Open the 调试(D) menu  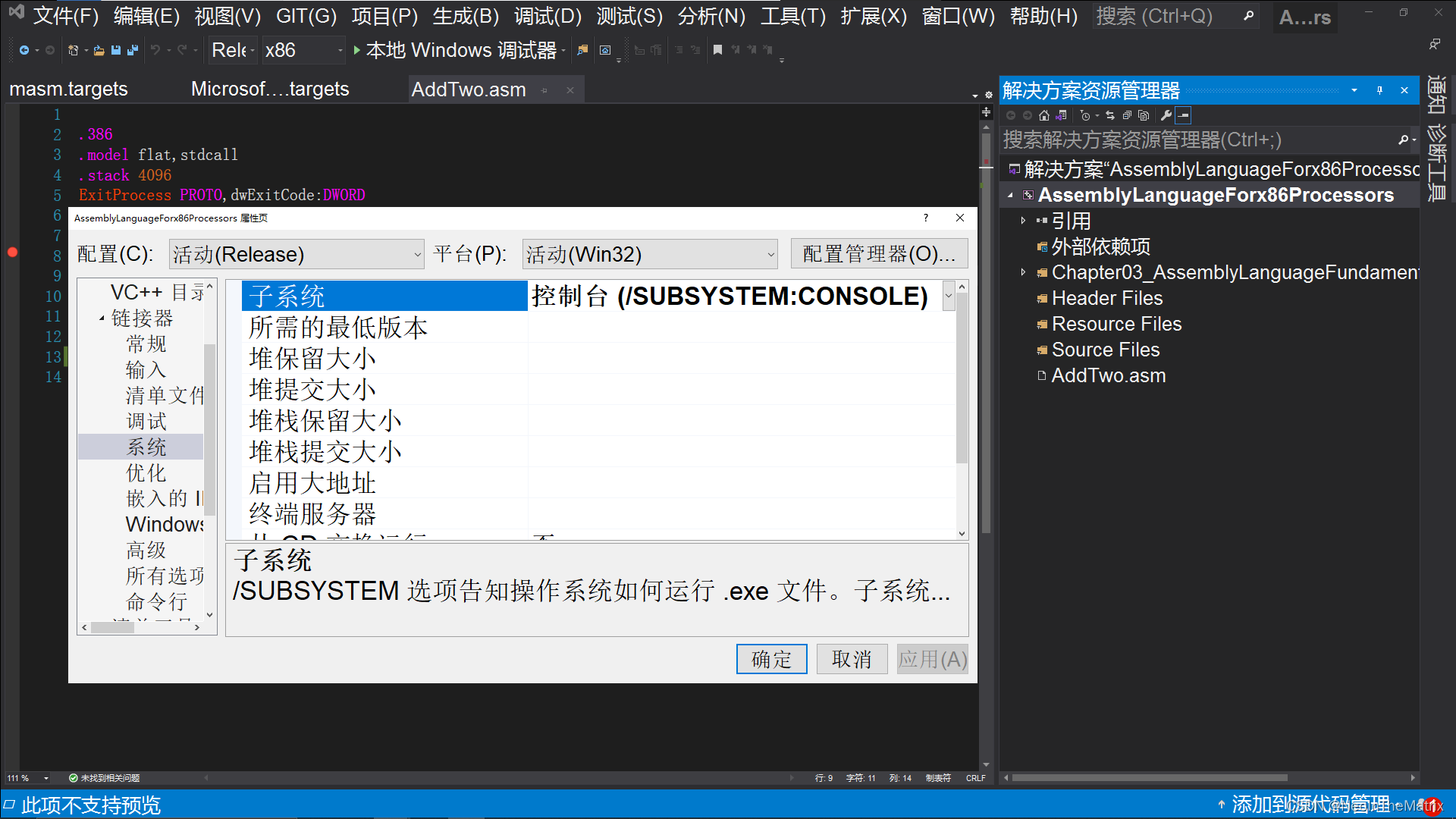pyautogui.click(x=548, y=16)
